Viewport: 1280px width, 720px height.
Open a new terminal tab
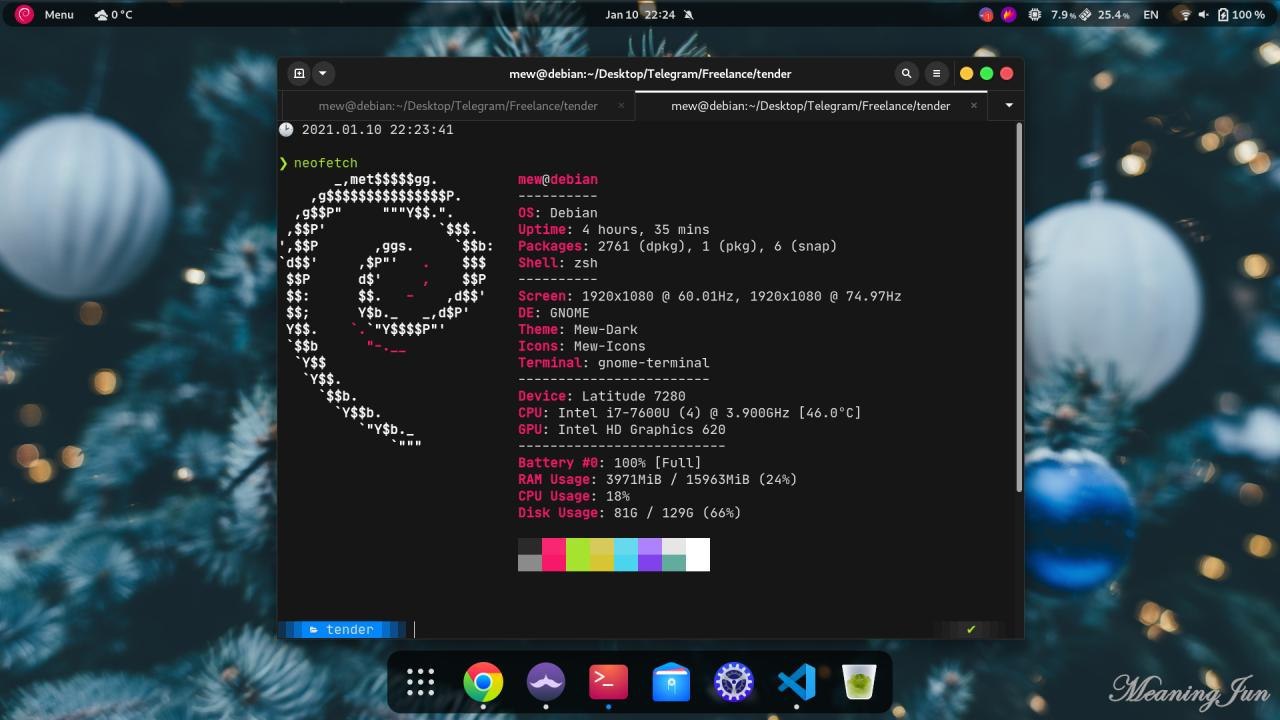[299, 73]
